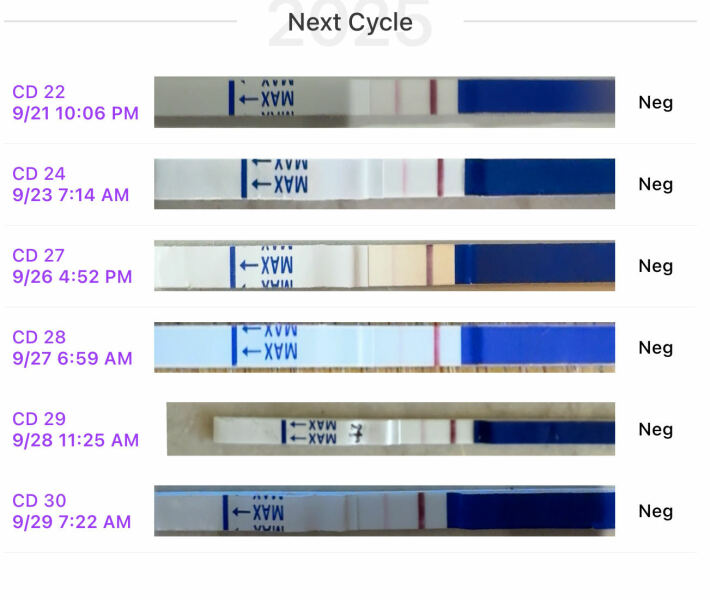Open the CD 27 test strip photo
This screenshot has height=600, width=710.
pos(384,266)
